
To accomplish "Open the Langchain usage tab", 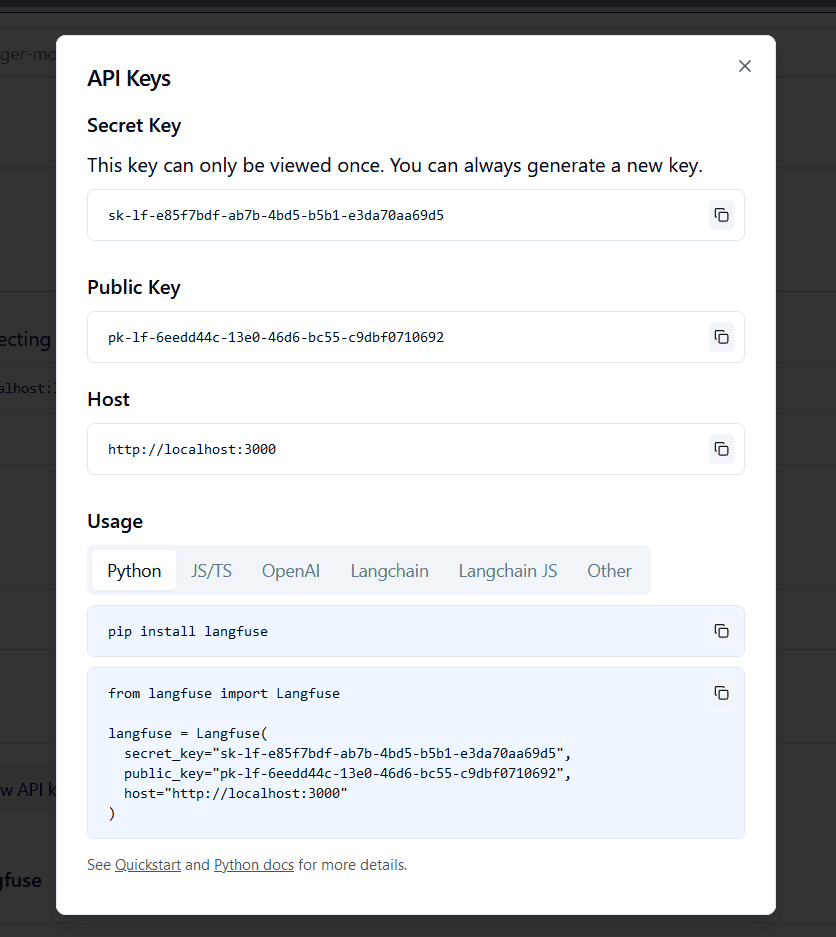I will coord(390,571).
